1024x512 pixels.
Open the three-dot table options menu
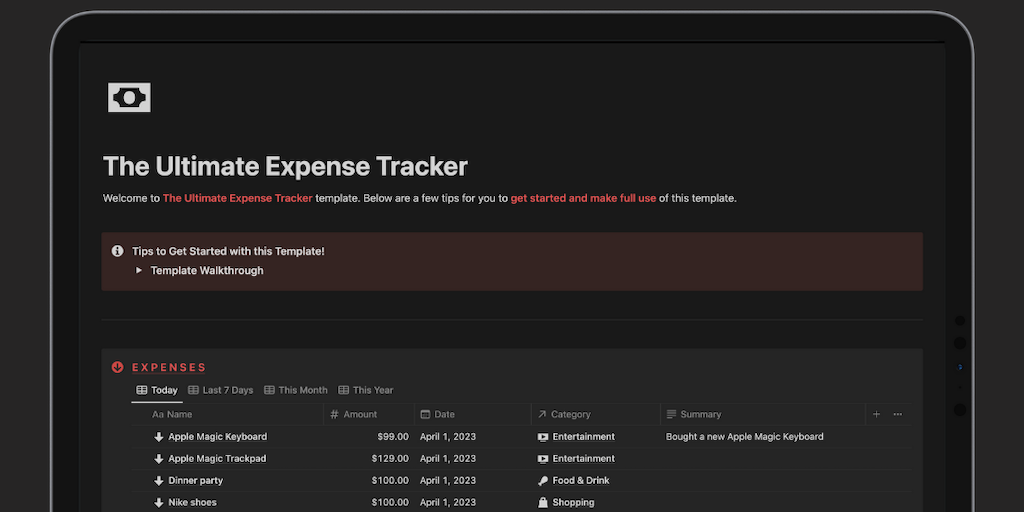[897, 414]
